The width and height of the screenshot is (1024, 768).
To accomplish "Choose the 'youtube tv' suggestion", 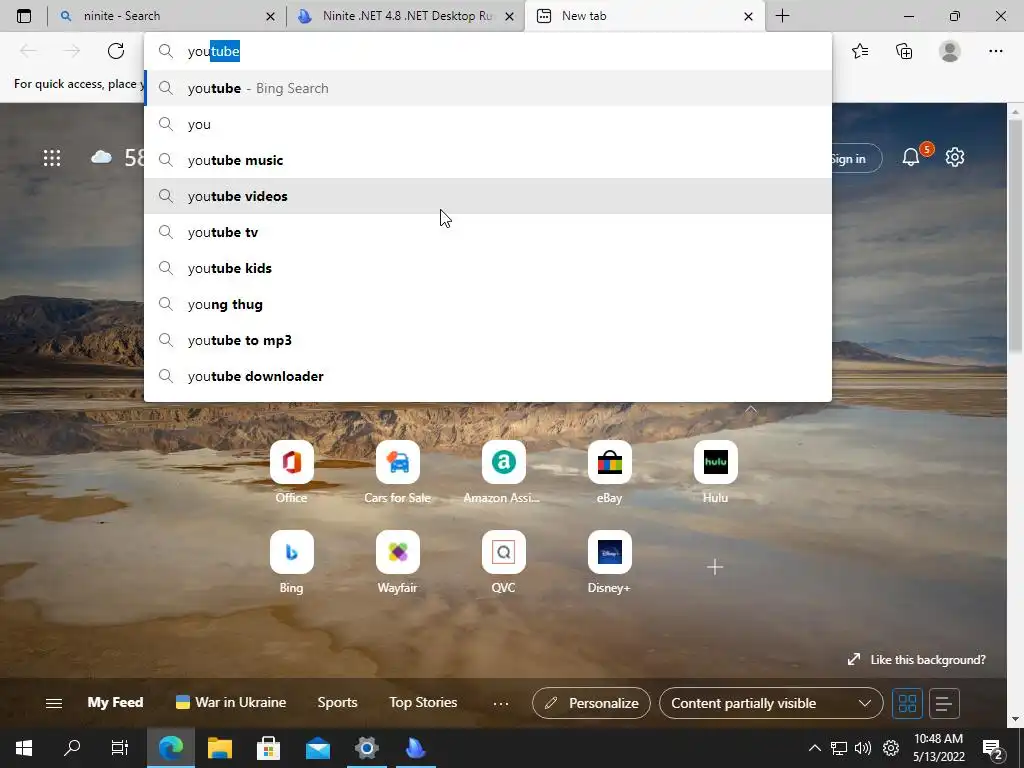I will click(488, 232).
